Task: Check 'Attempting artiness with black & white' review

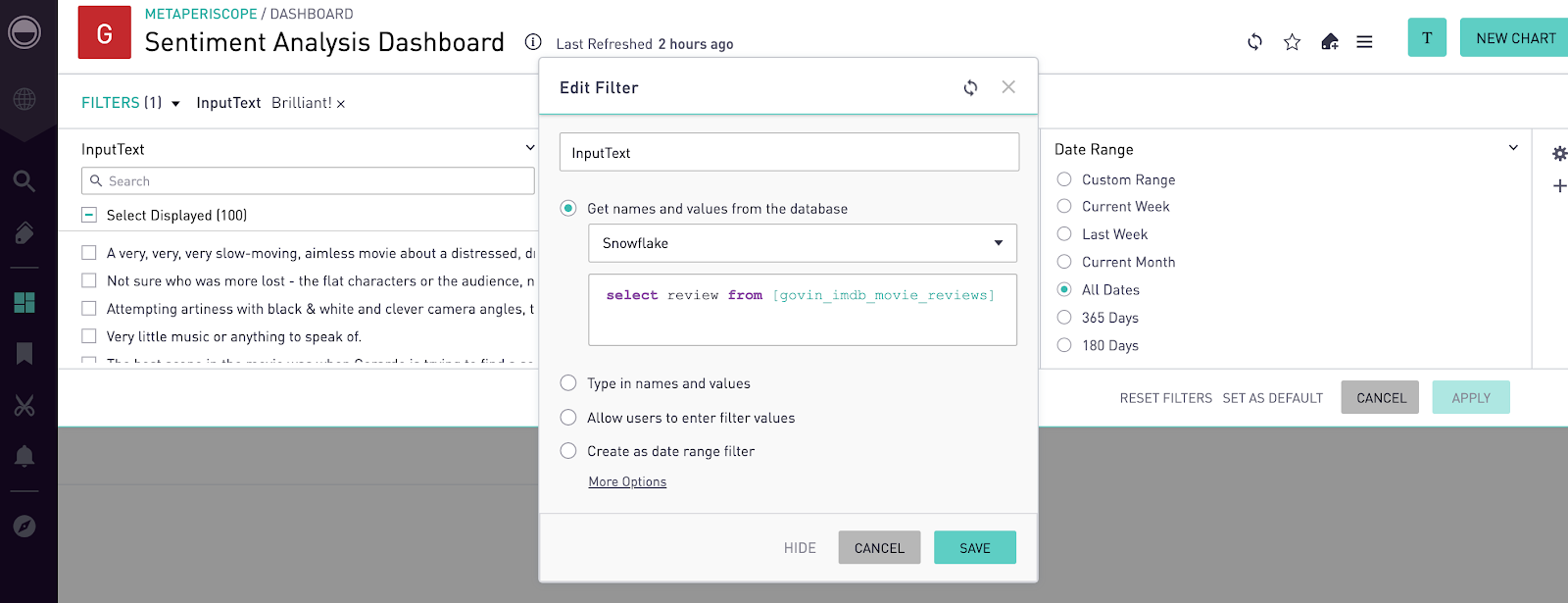Action: tap(89, 308)
